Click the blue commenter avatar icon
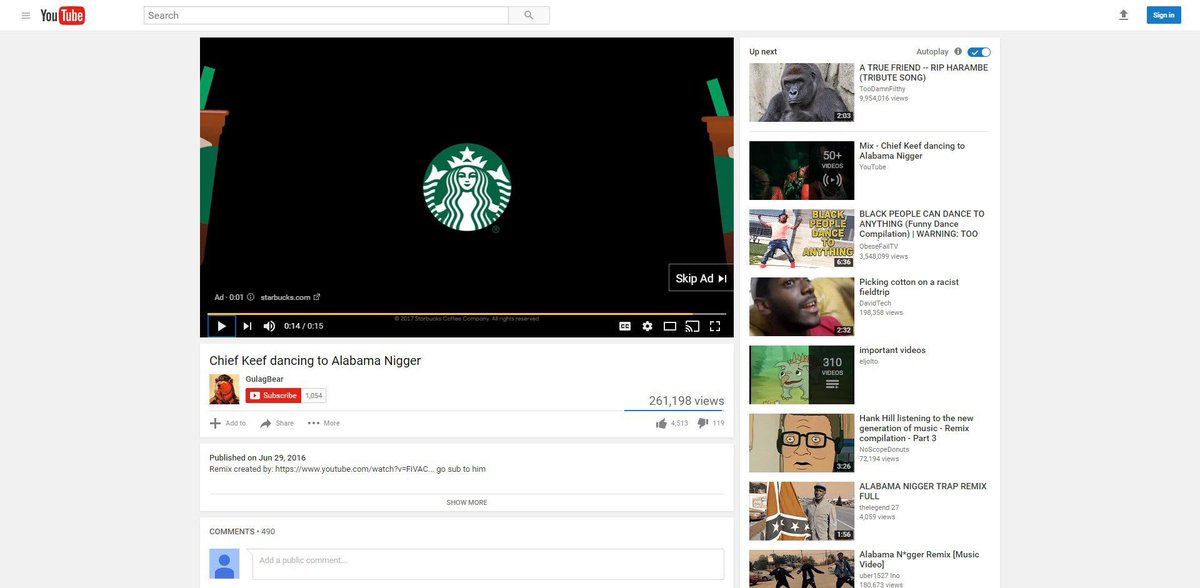Image resolution: width=1200 pixels, height=588 pixels. 224,564
